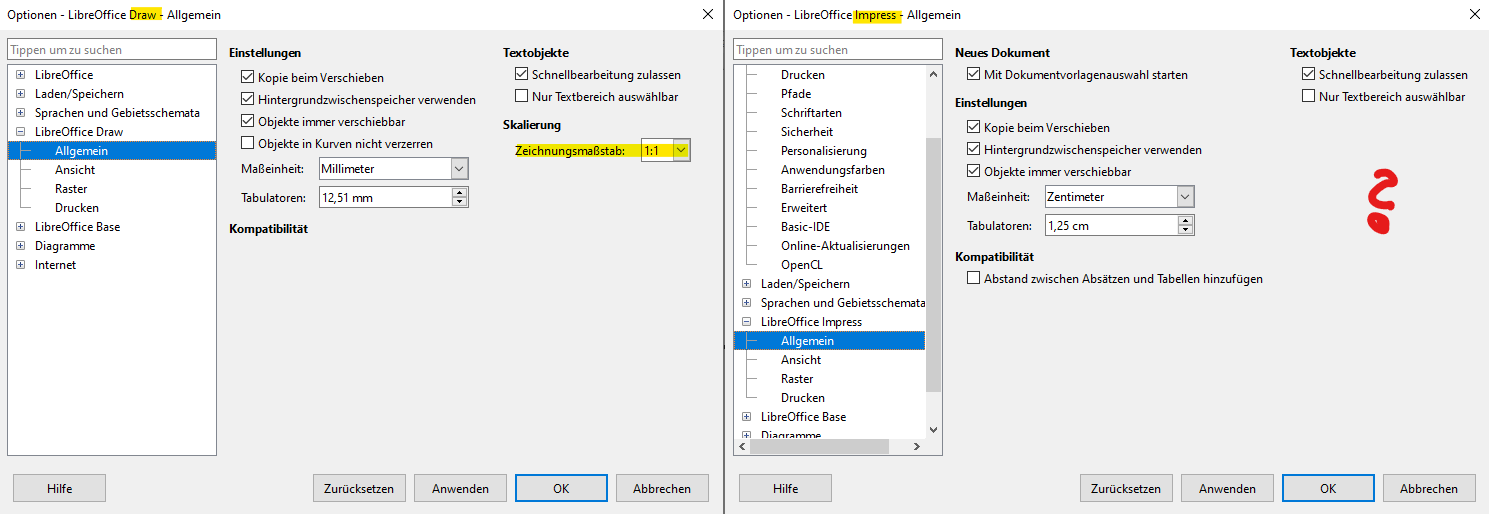The width and height of the screenshot is (1489, 514).
Task: Open Anwendungsfarben in Impress options tree
Action: click(x=833, y=170)
